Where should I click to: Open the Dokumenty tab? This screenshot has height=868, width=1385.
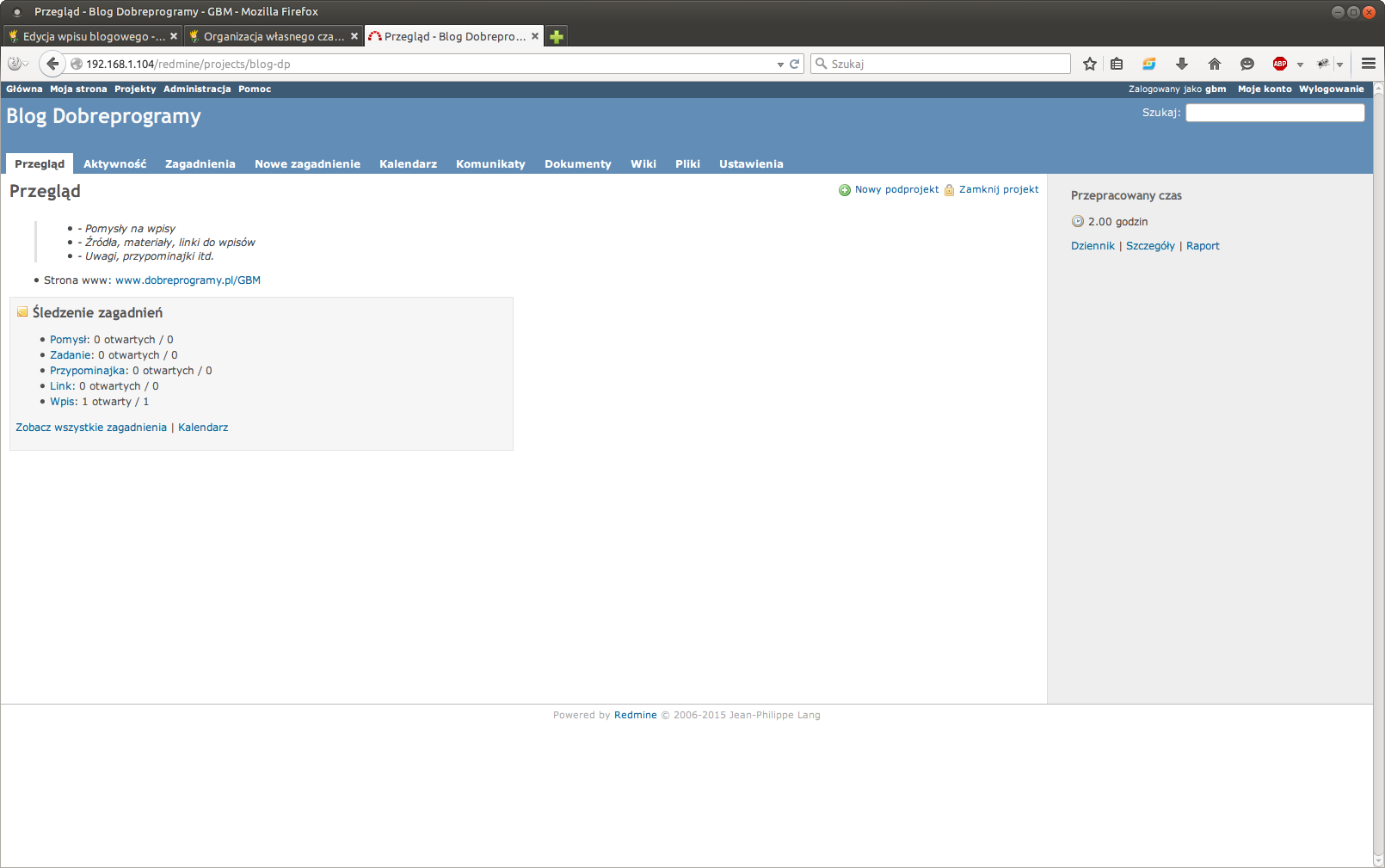coord(578,163)
